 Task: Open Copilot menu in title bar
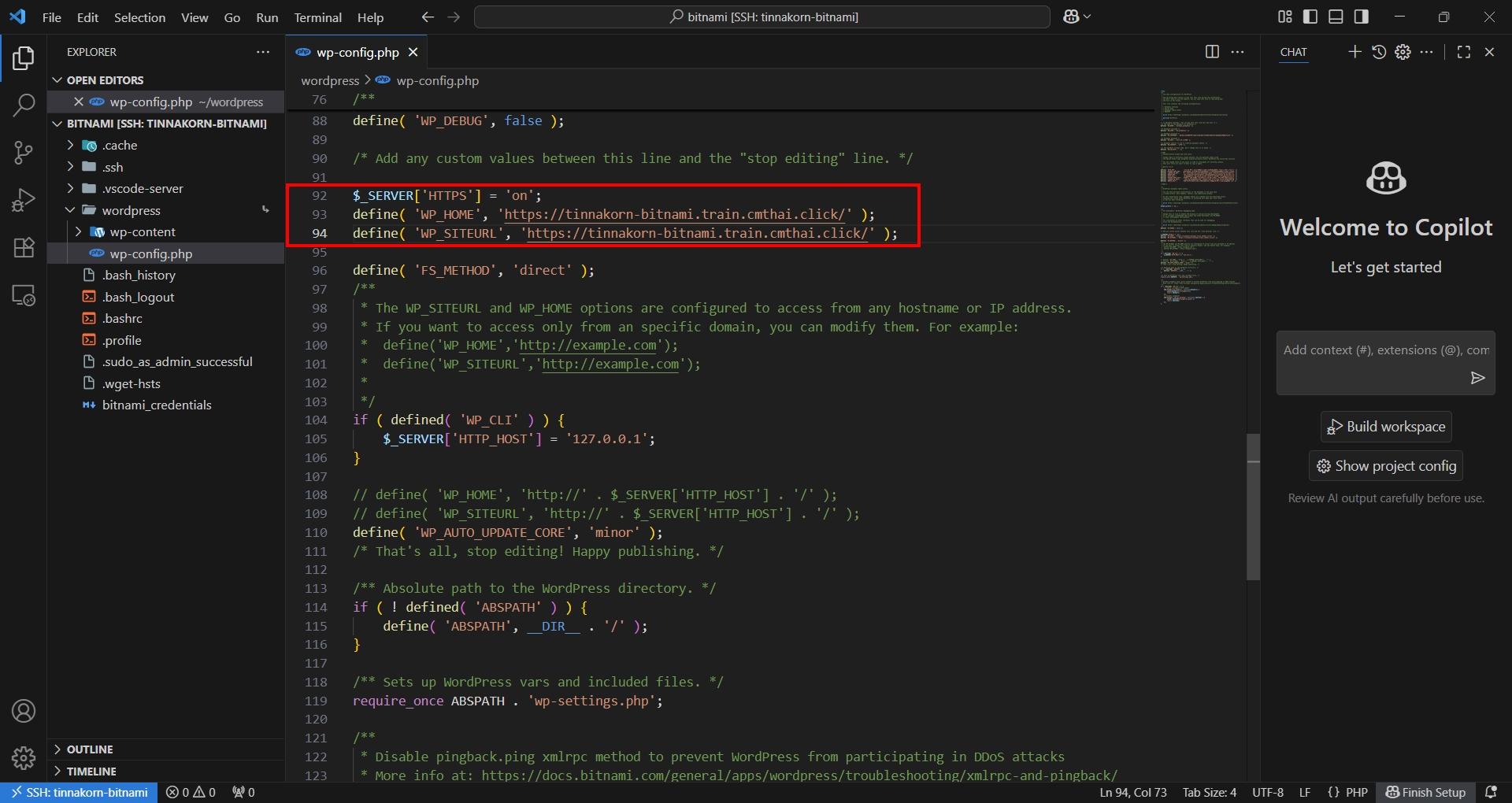coord(1077,17)
